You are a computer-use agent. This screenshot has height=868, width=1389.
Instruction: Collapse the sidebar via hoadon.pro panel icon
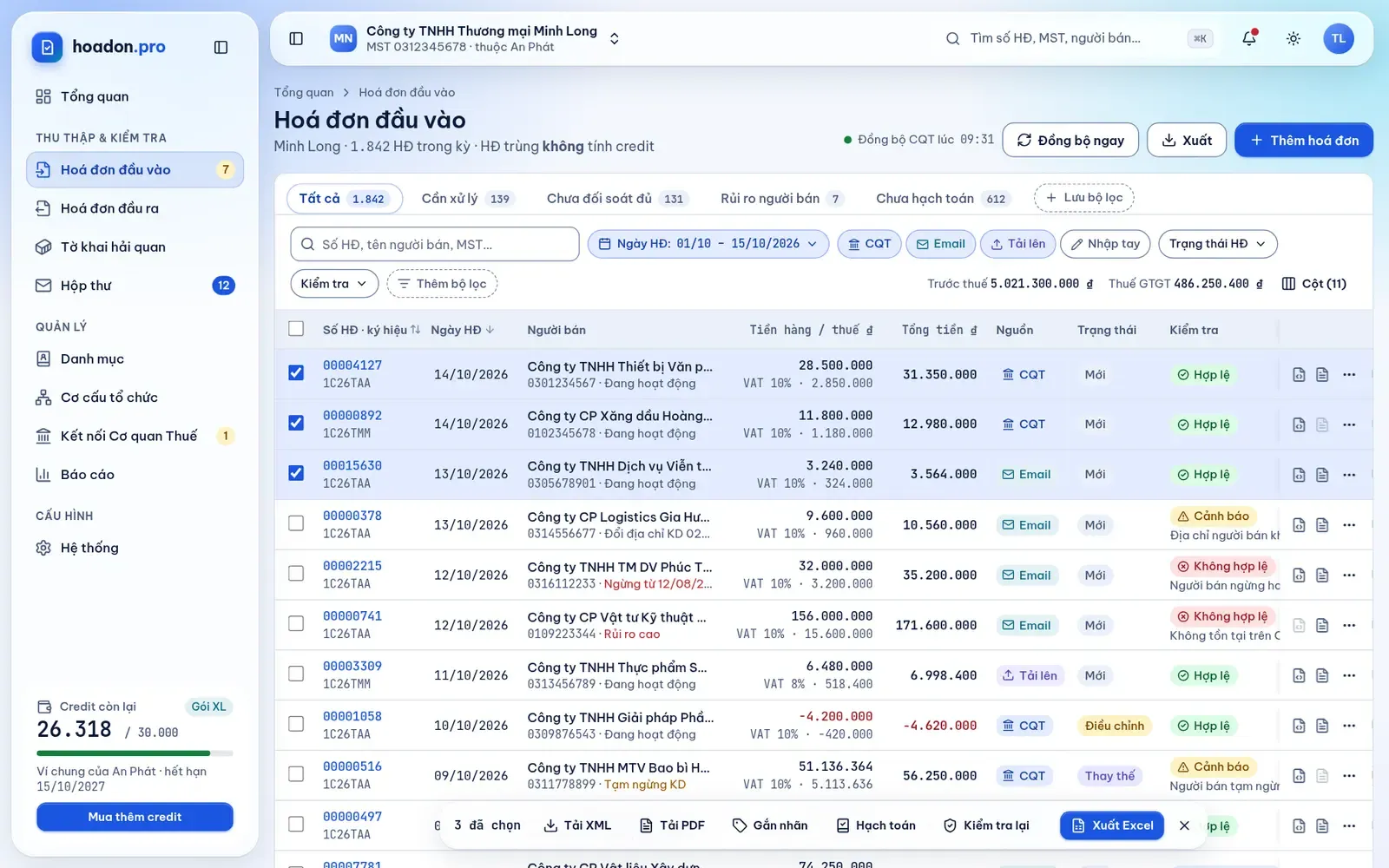pos(221,47)
